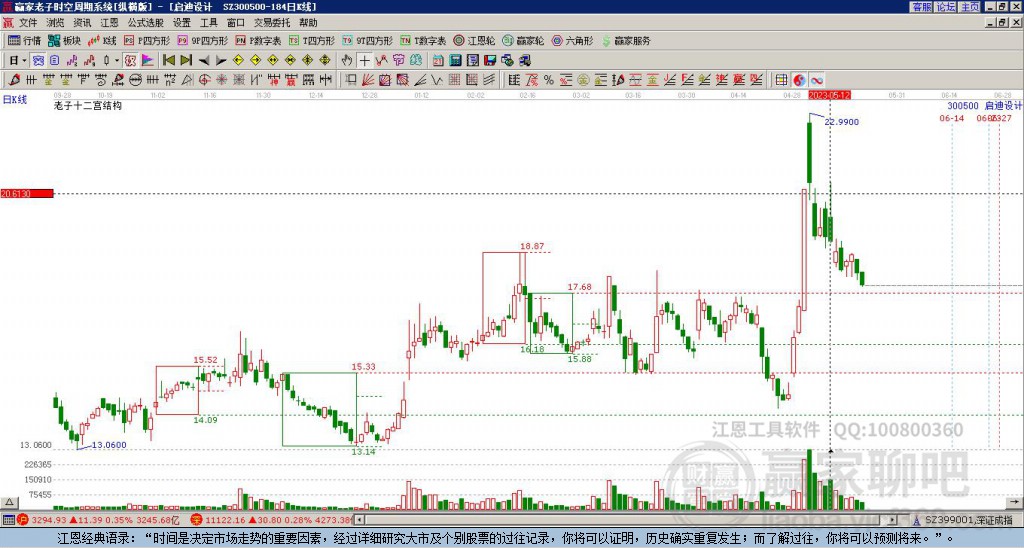Click the save (floppy disk) icon

pyautogui.click(x=490, y=61)
